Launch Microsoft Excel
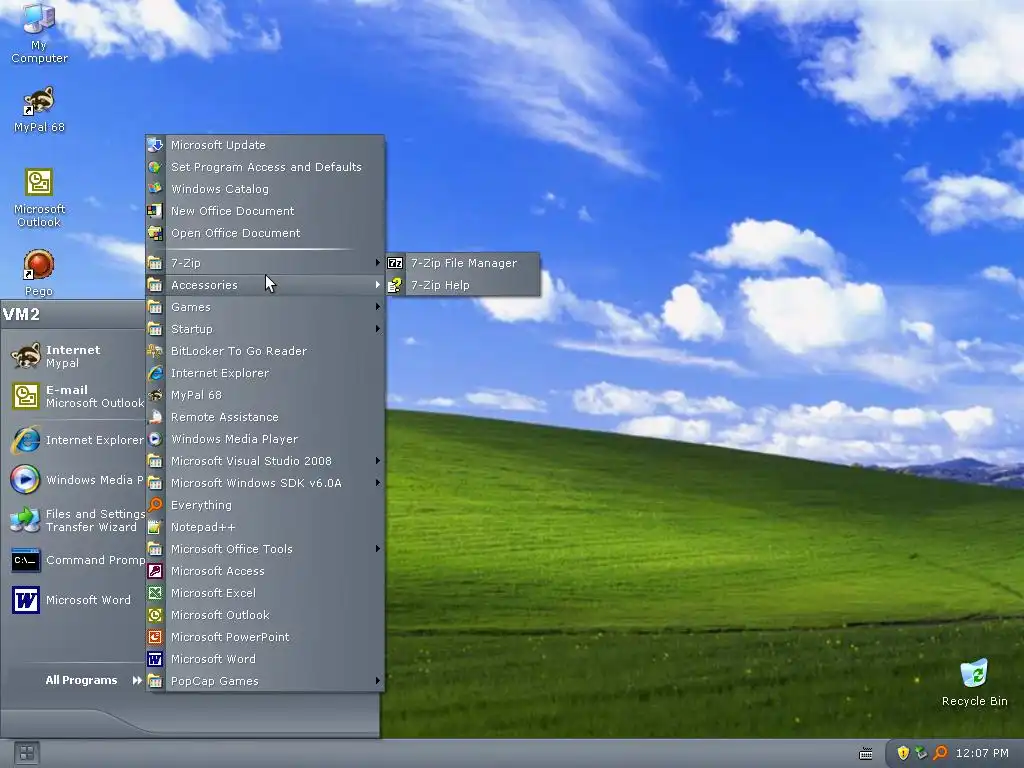The height and width of the screenshot is (768, 1024). [x=265, y=593]
